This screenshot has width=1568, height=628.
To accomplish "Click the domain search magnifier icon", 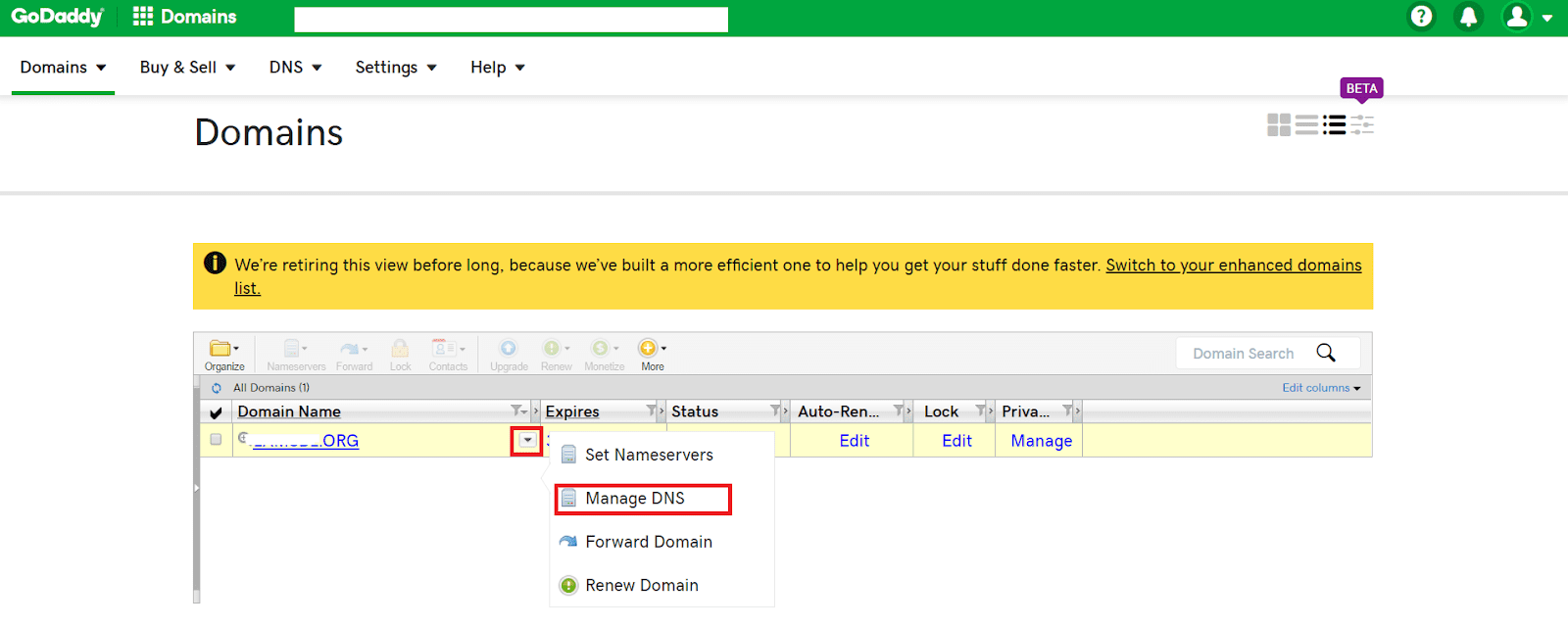I will coord(1326,353).
